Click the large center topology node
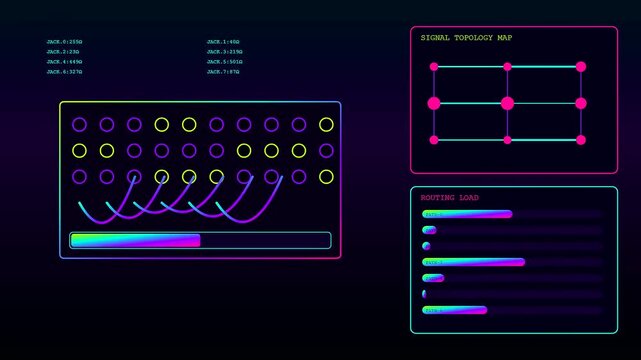Image resolution: width=641 pixels, height=360 pixels. [x=507, y=103]
